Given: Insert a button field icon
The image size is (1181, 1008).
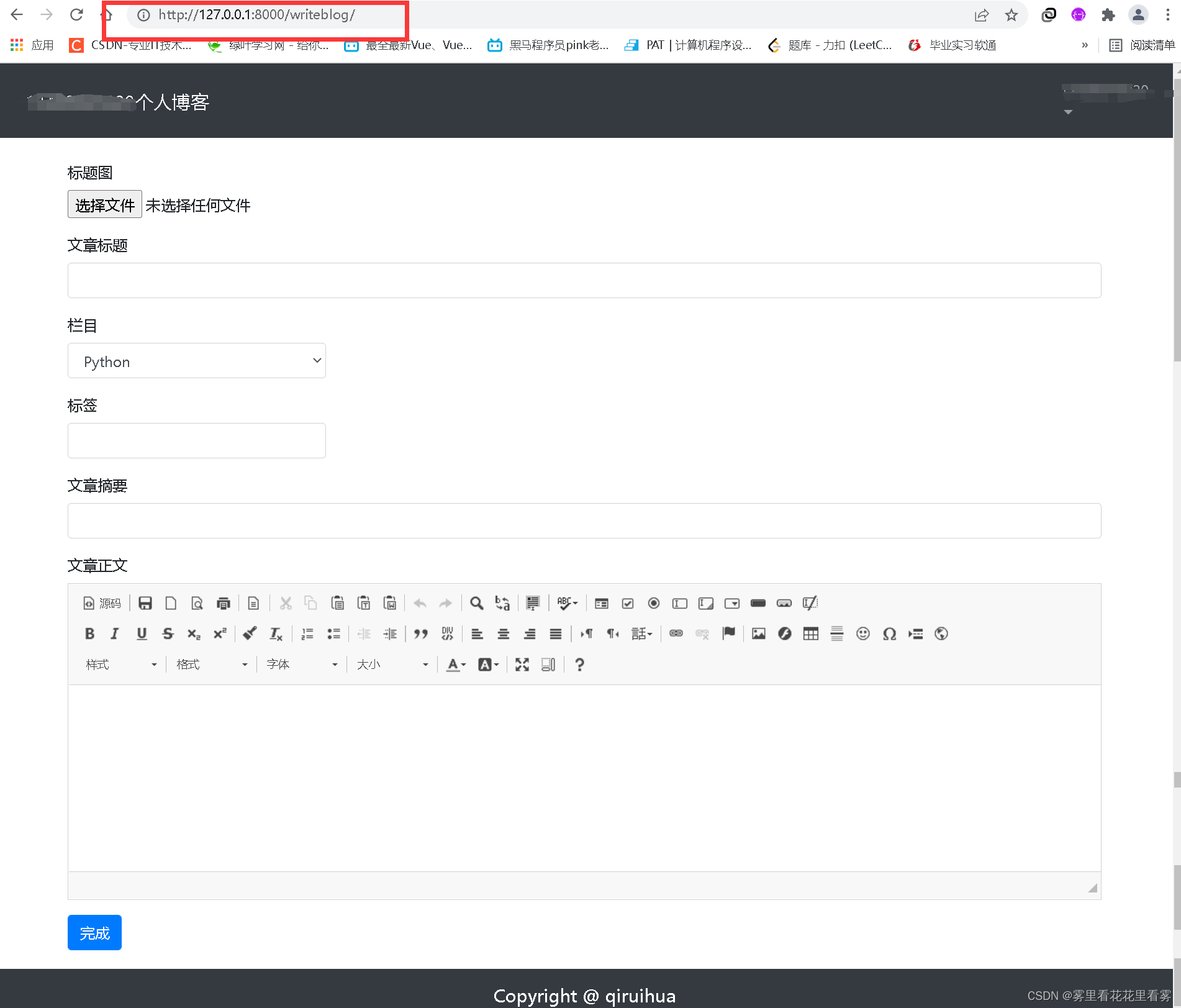Looking at the screenshot, I should click(x=758, y=603).
